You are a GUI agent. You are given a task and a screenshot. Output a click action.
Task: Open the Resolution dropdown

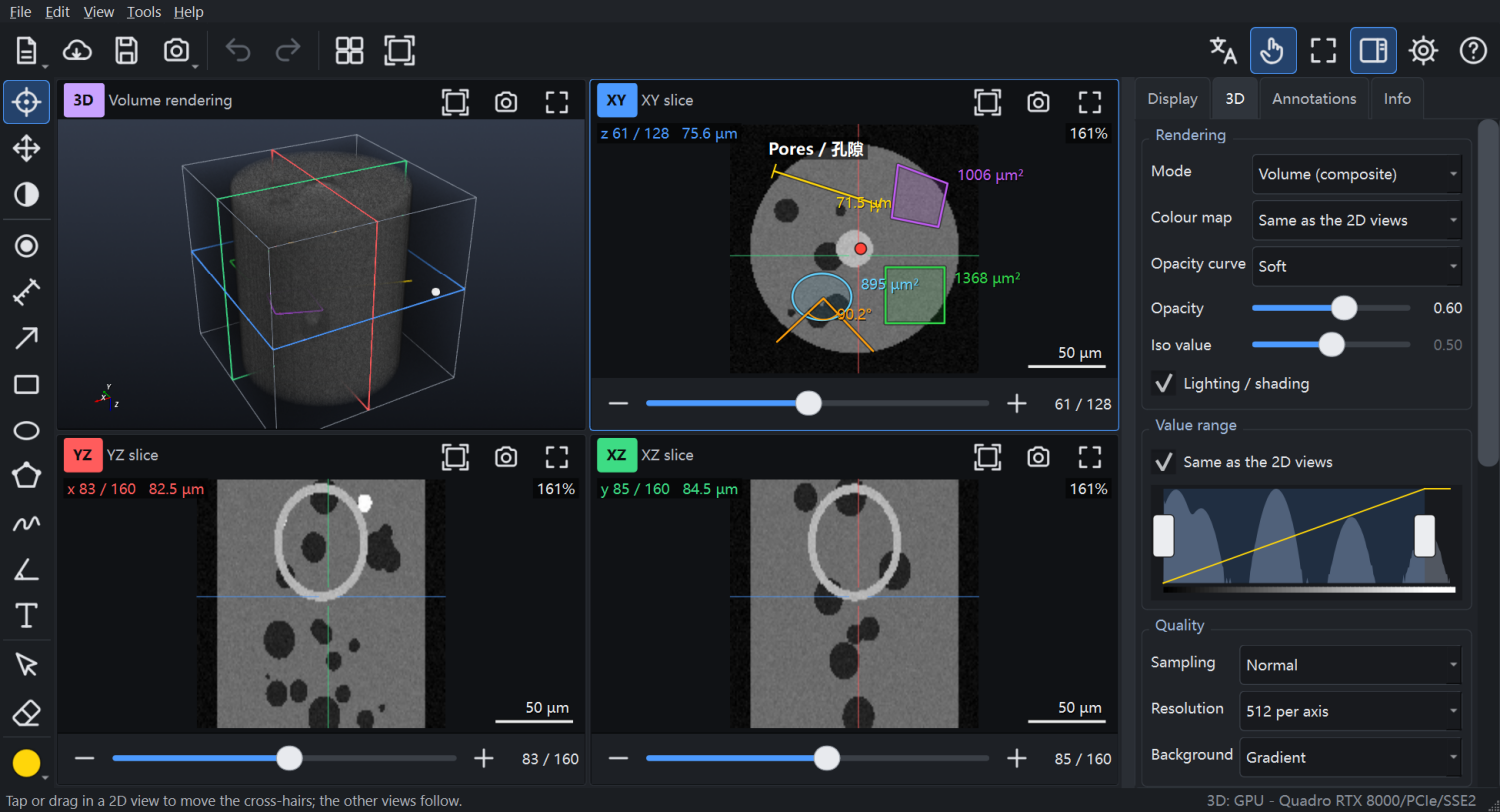(x=1350, y=711)
